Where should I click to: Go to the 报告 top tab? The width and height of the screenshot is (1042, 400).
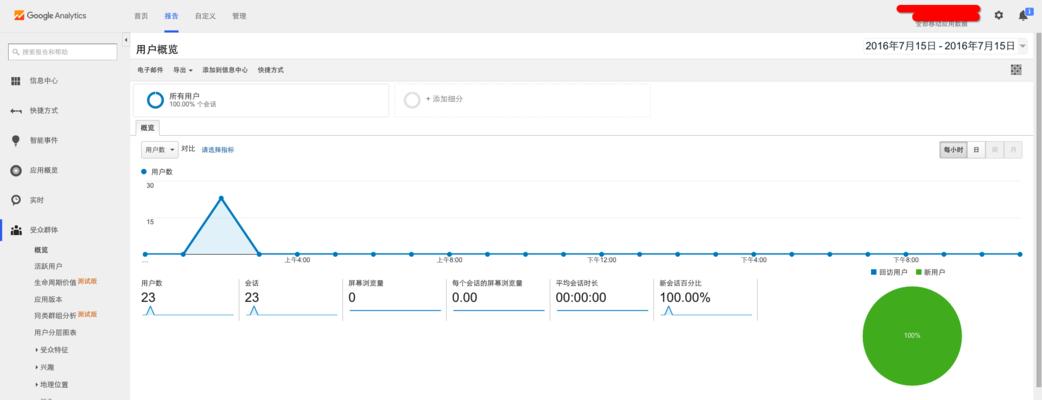pyautogui.click(x=171, y=16)
